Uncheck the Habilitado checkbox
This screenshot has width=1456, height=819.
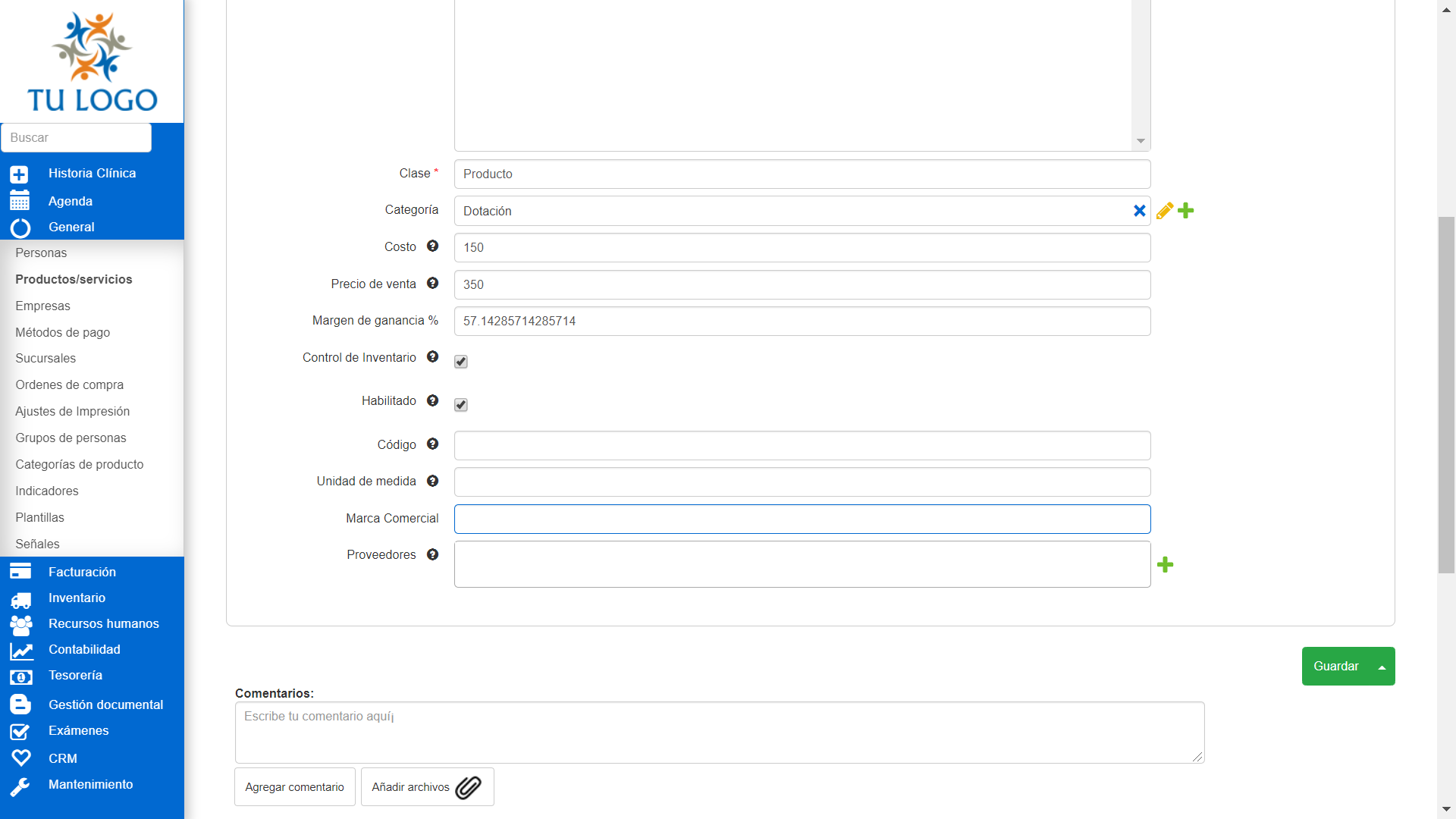(461, 405)
